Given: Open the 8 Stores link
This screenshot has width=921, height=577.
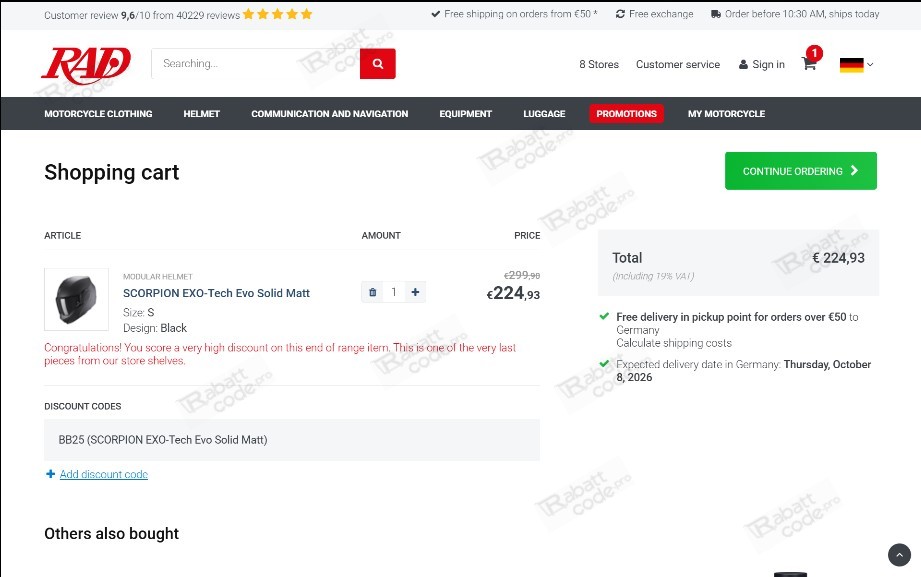Looking at the screenshot, I should click(599, 65).
